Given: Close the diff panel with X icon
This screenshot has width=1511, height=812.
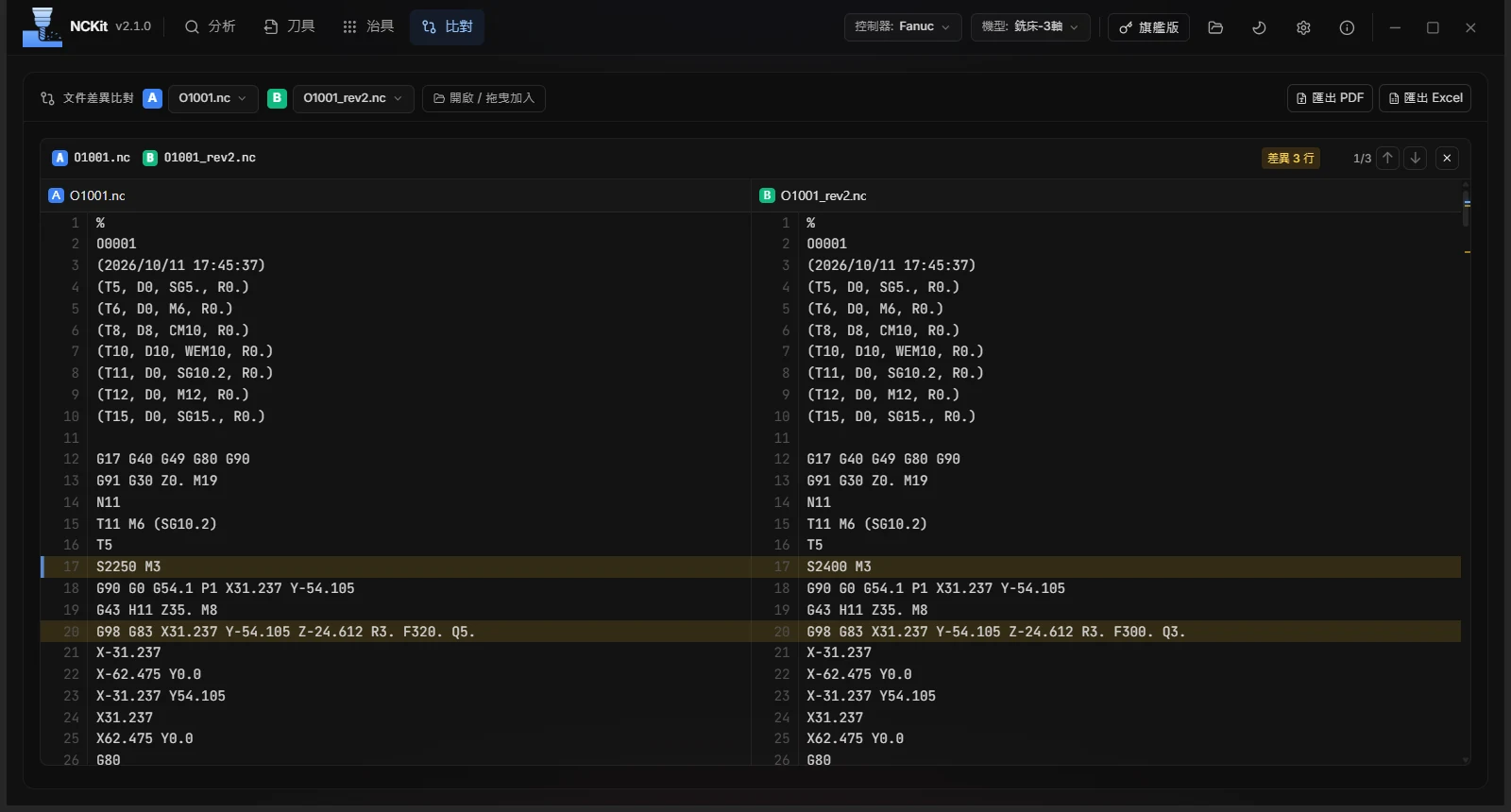Looking at the screenshot, I should coord(1447,158).
